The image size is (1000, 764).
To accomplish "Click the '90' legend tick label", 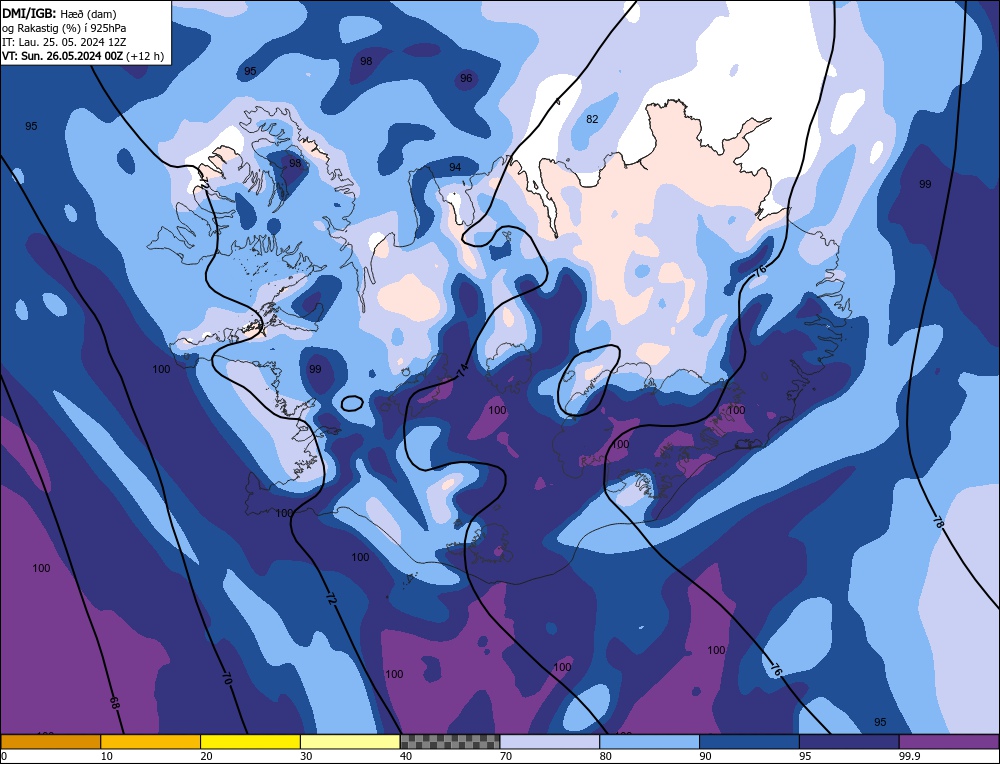I will point(705,756).
